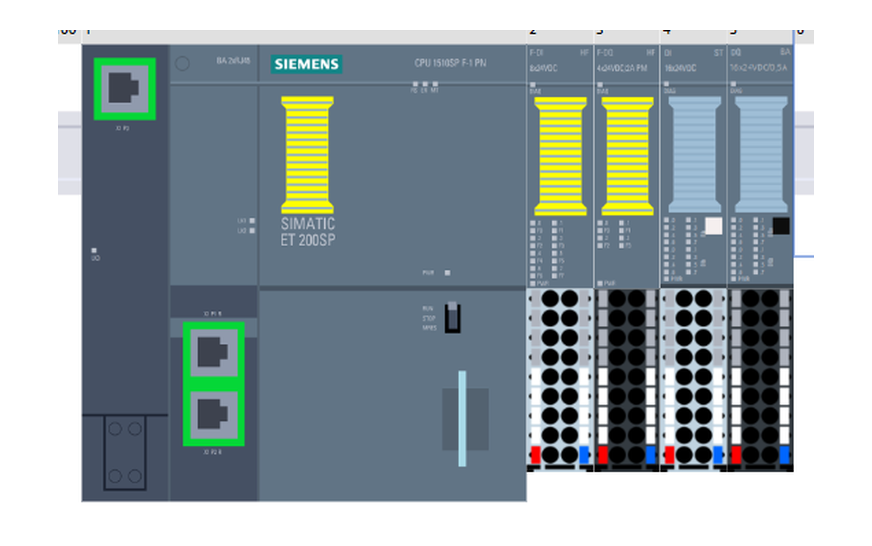The image size is (872, 546).
Task: Click the red terminal on slot 2 BaseUnit
Action: [x=536, y=455]
